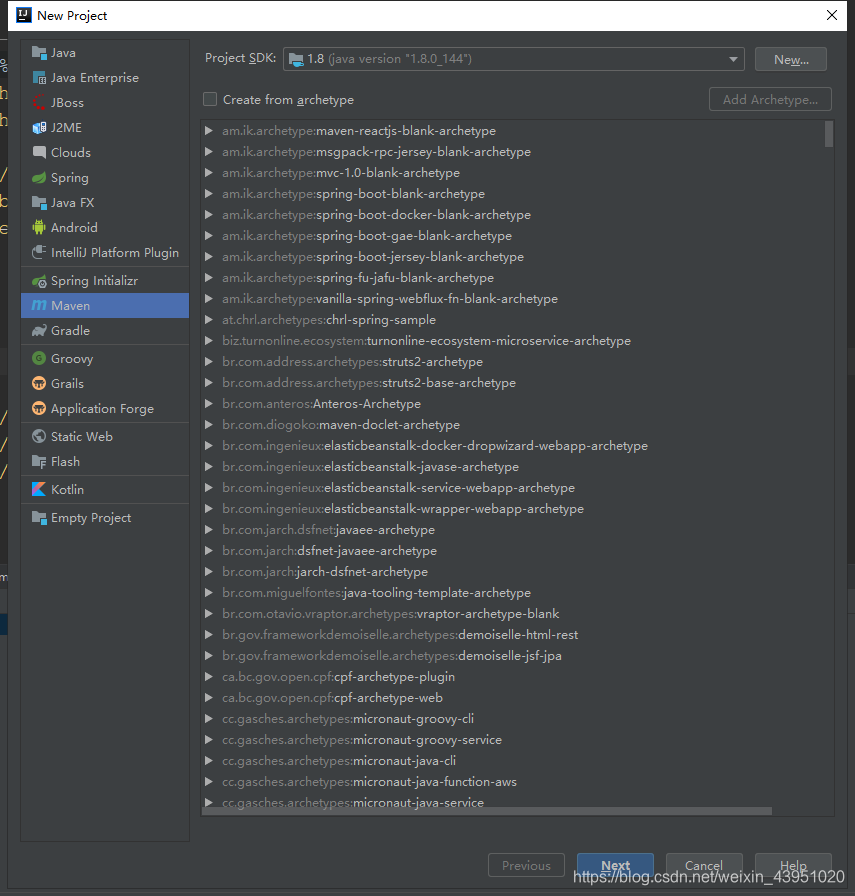This screenshot has width=855, height=896.
Task: Click the Spring Initializr icon
Action: pyautogui.click(x=39, y=281)
